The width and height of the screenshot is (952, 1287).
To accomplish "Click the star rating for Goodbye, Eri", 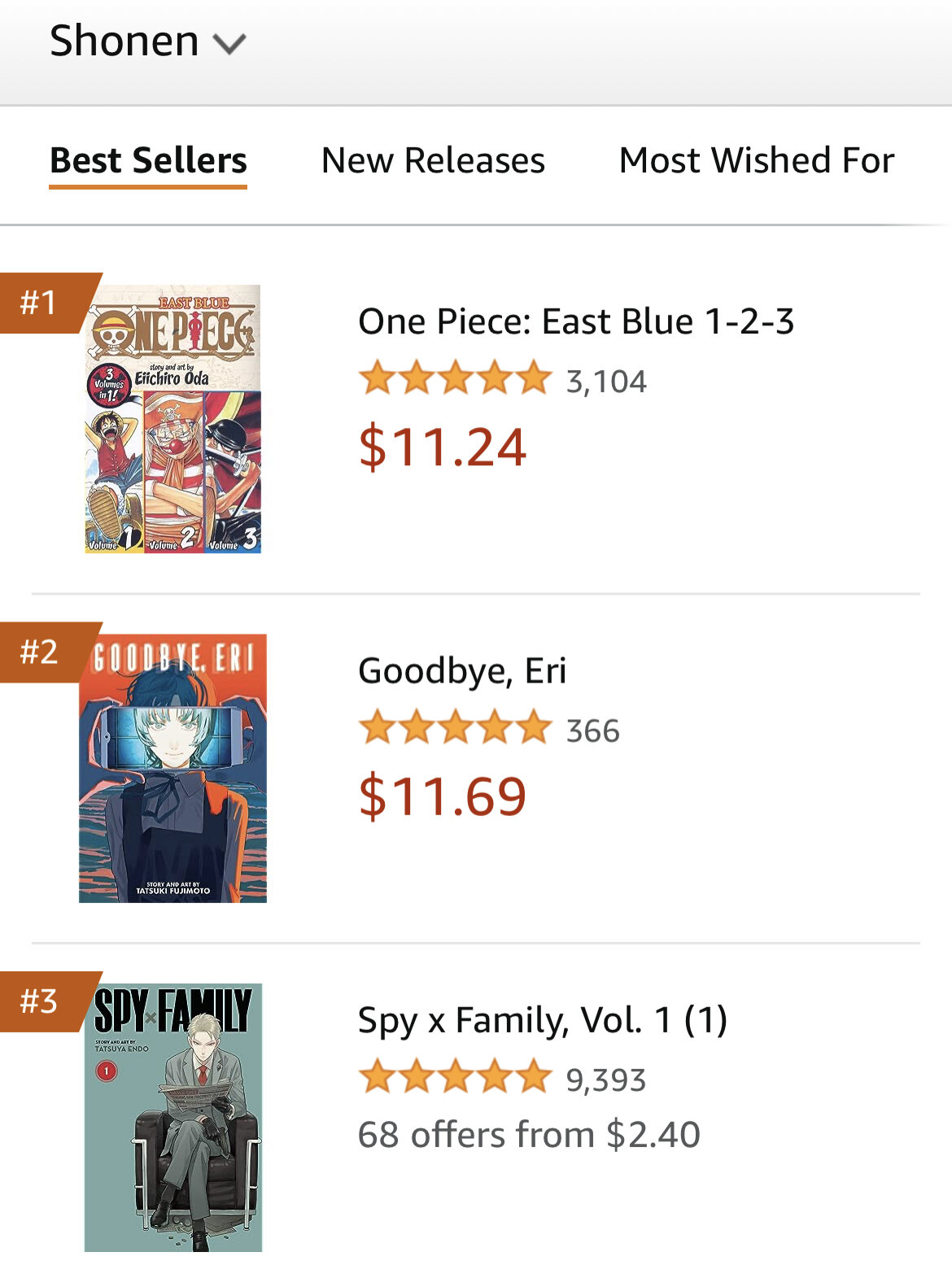I will pyautogui.click(x=455, y=728).
